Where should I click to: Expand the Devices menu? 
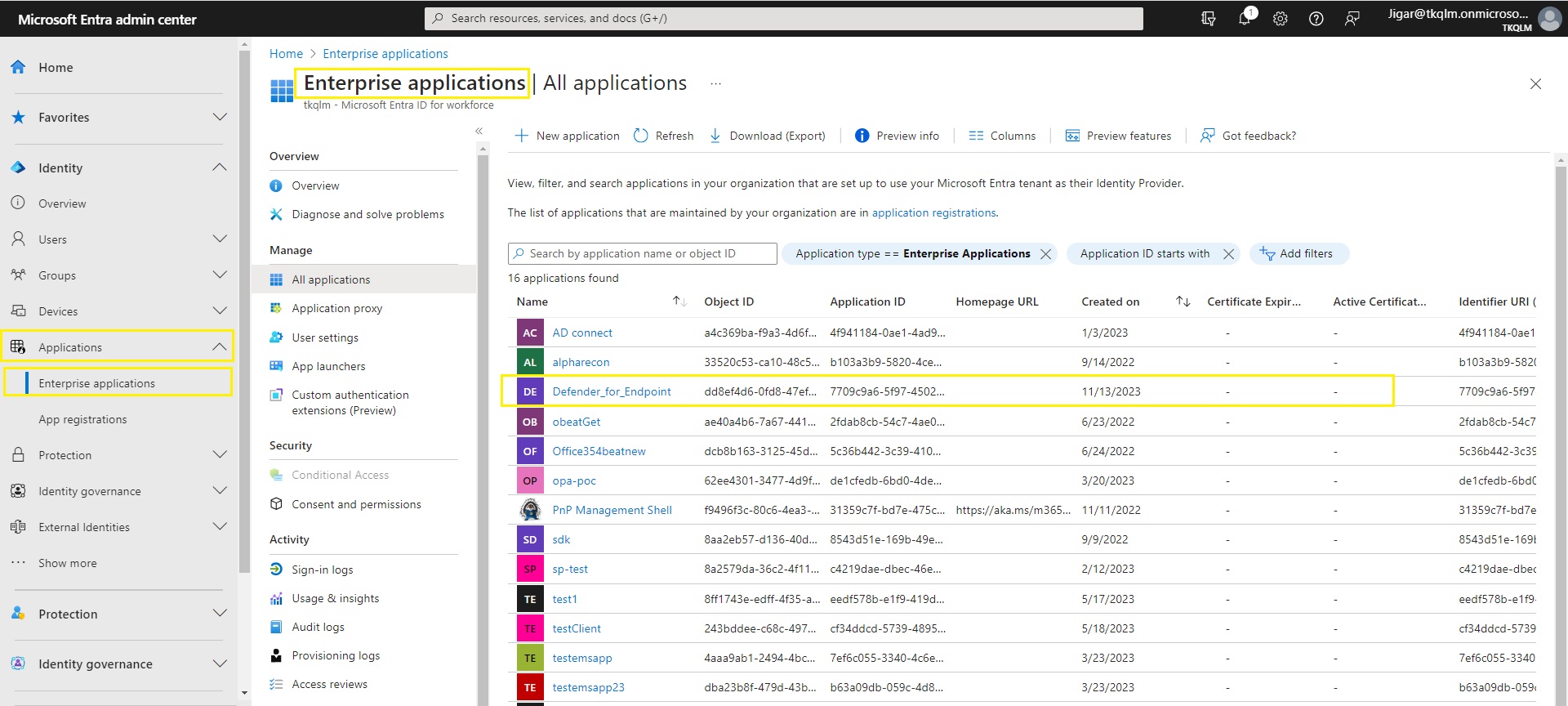tap(220, 311)
